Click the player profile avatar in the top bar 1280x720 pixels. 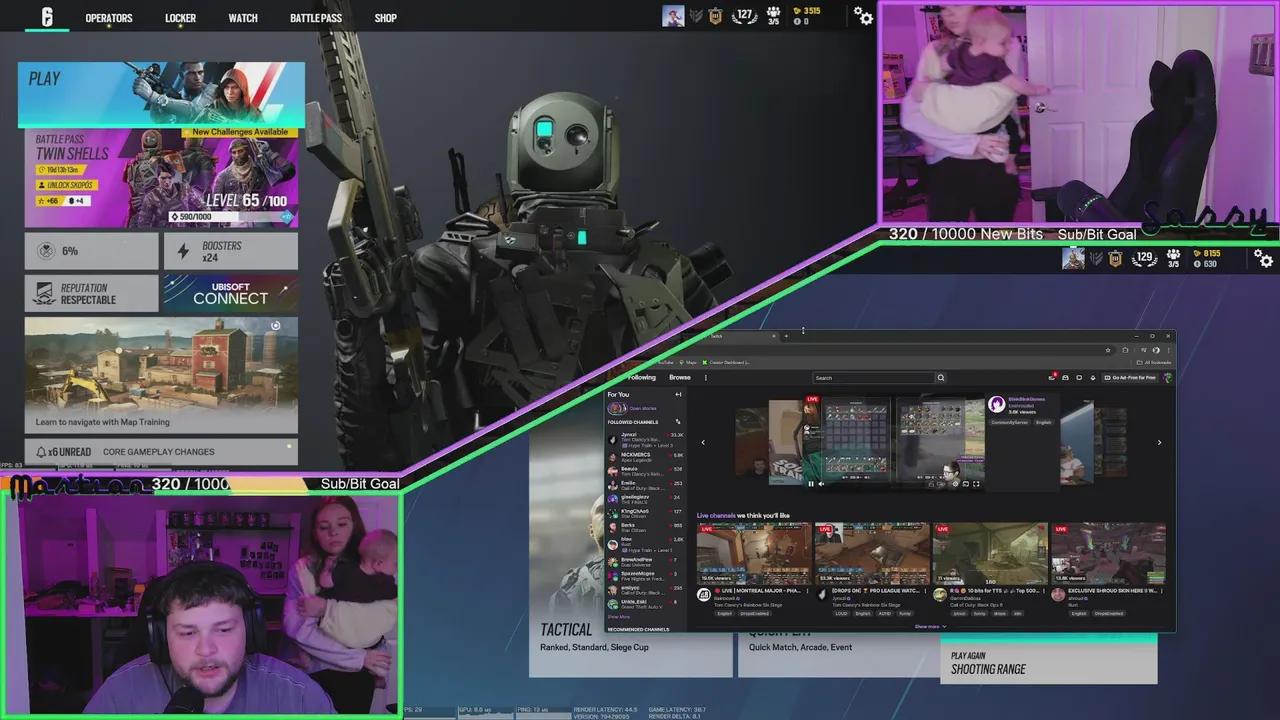[x=673, y=16]
